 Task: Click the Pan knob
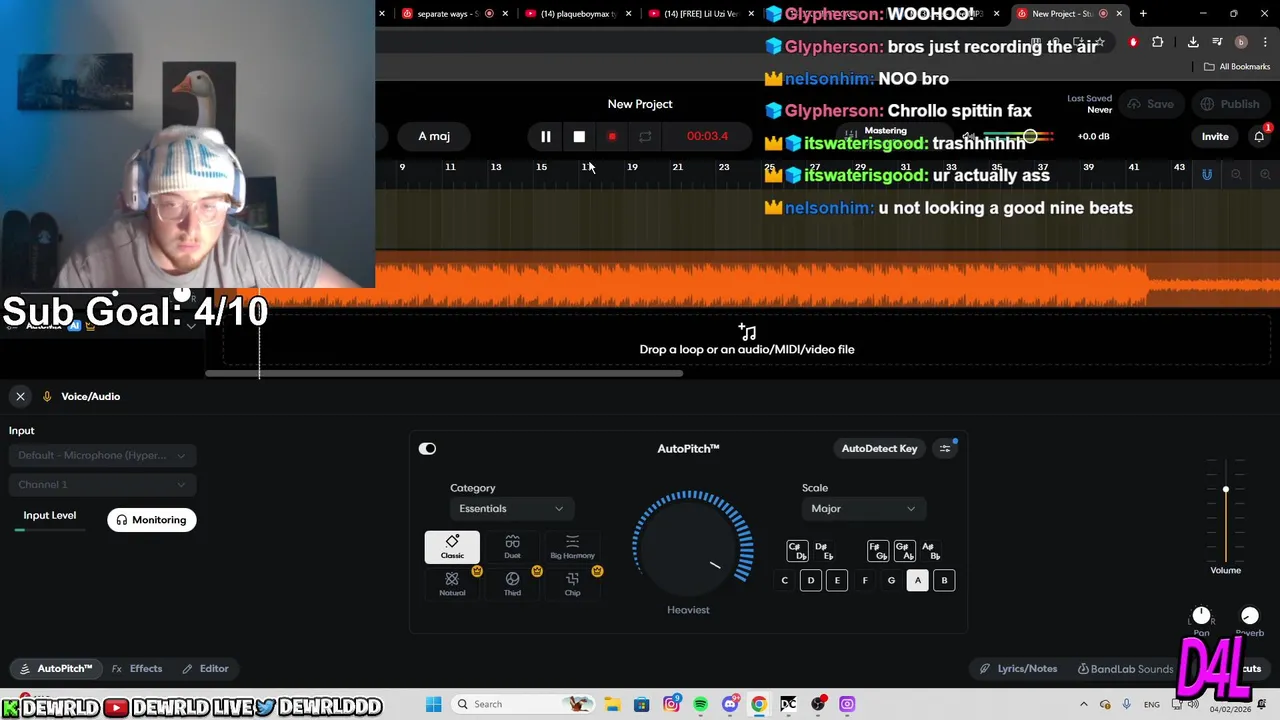point(1201,616)
